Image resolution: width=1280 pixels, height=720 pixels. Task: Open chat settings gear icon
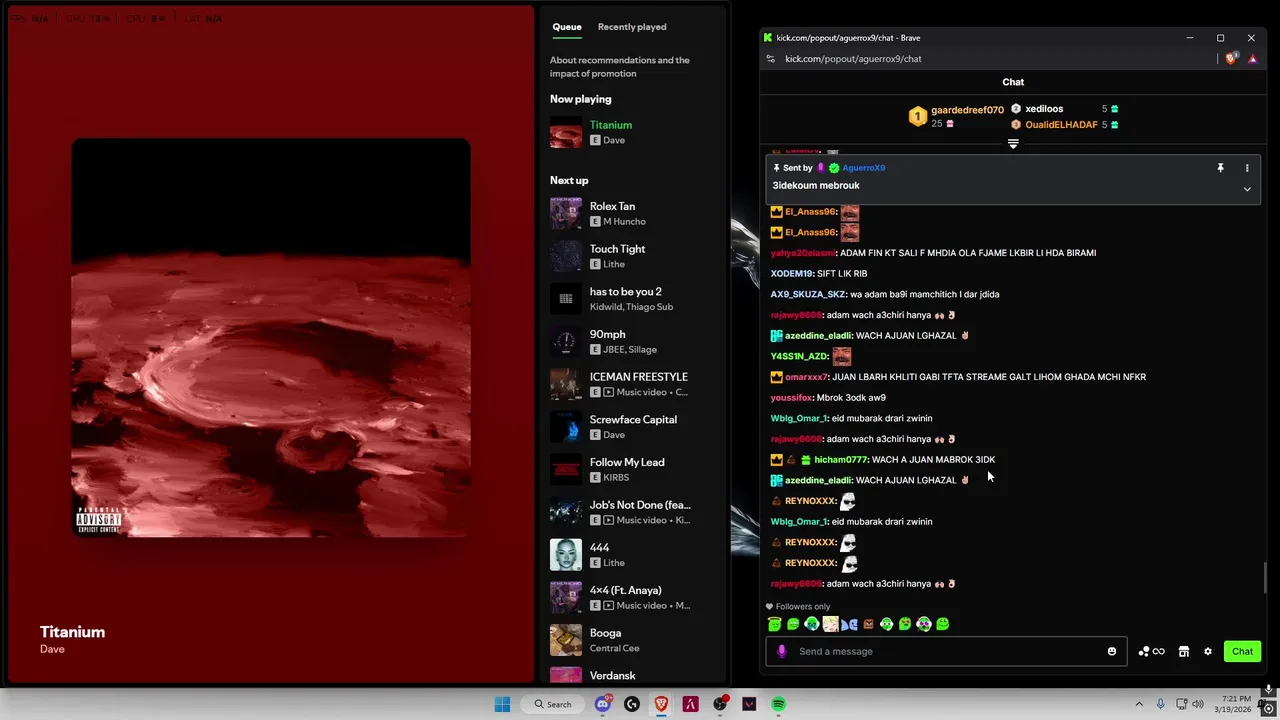[1208, 651]
